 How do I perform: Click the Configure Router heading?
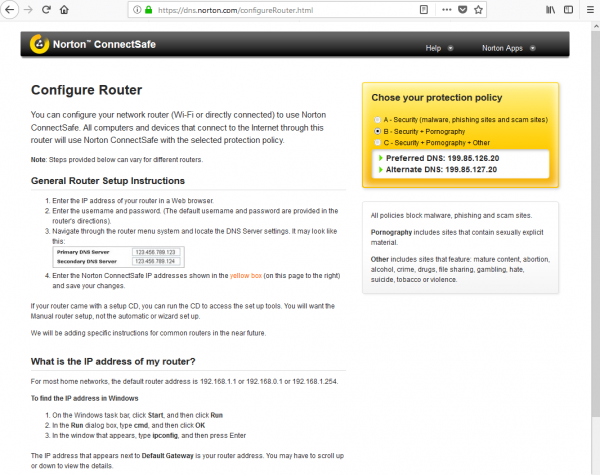(86, 90)
